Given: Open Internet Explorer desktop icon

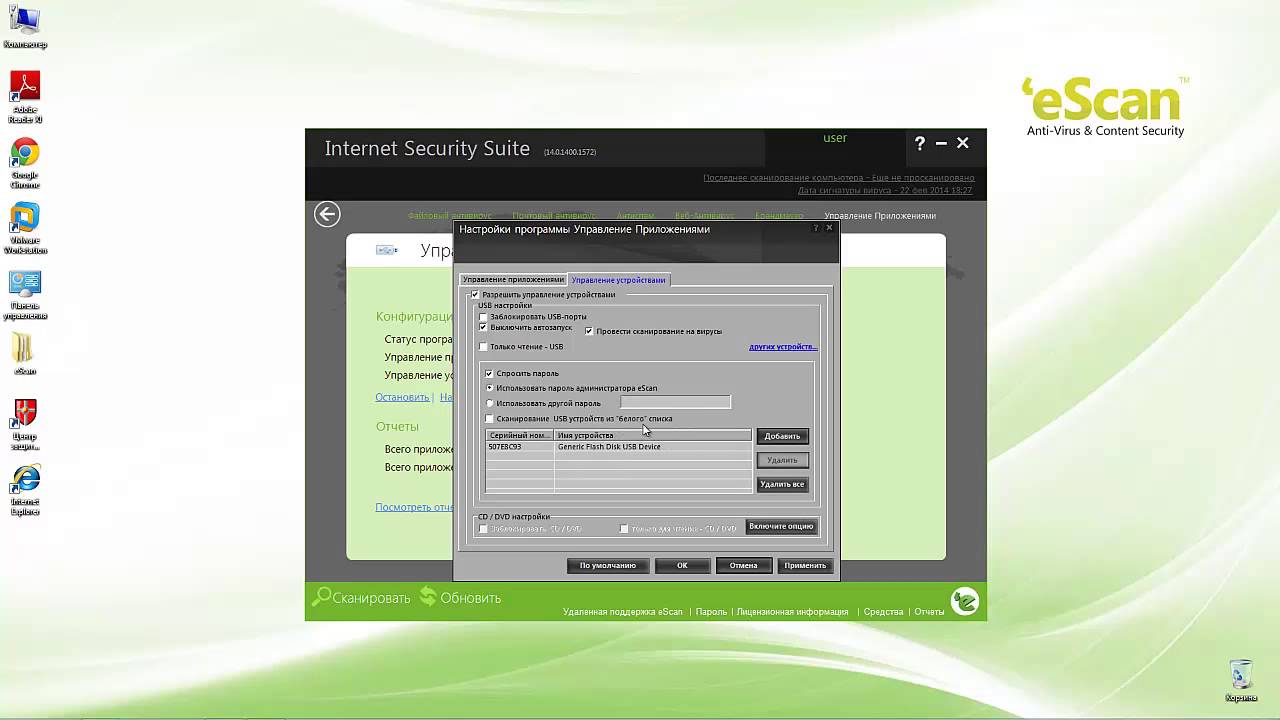Looking at the screenshot, I should [25, 490].
